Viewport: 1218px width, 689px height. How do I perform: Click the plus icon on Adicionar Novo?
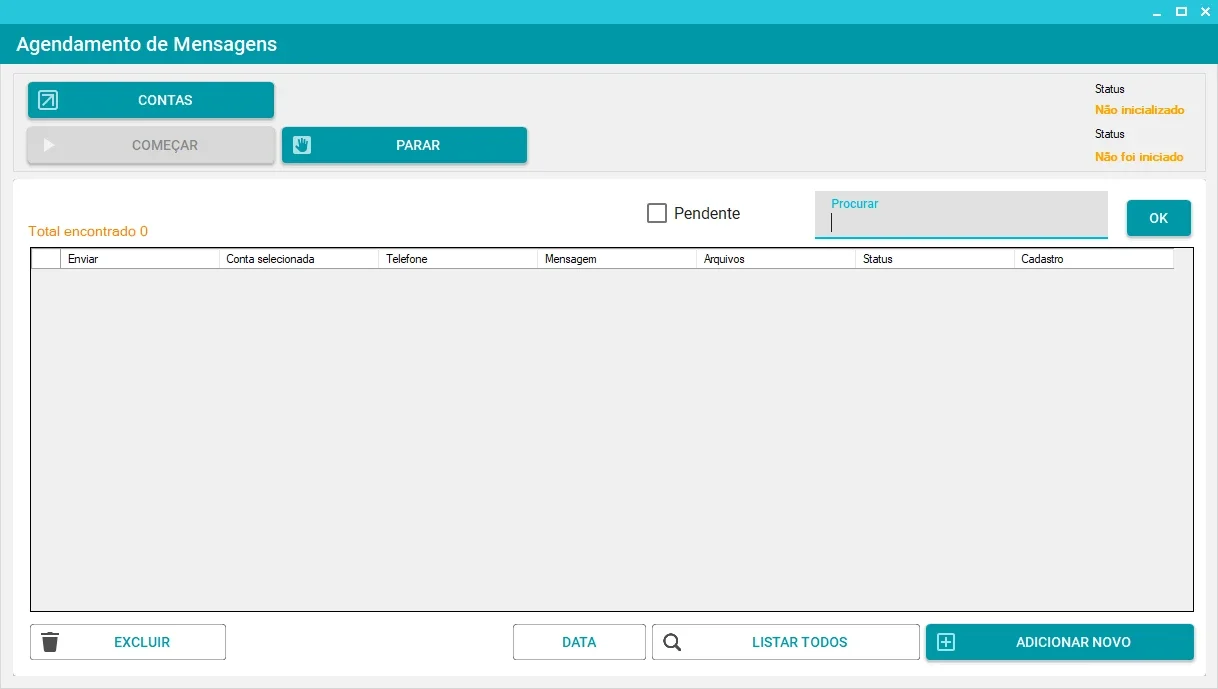[x=946, y=642]
